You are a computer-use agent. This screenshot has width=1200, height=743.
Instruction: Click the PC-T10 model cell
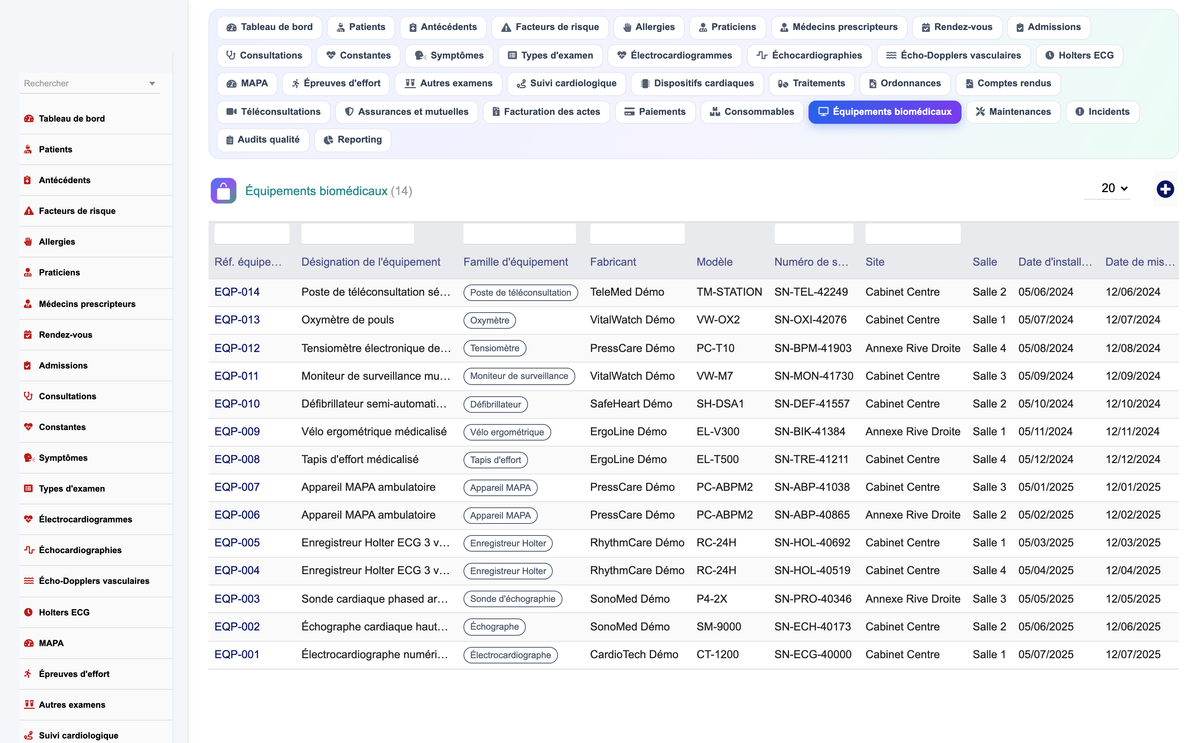click(716, 348)
